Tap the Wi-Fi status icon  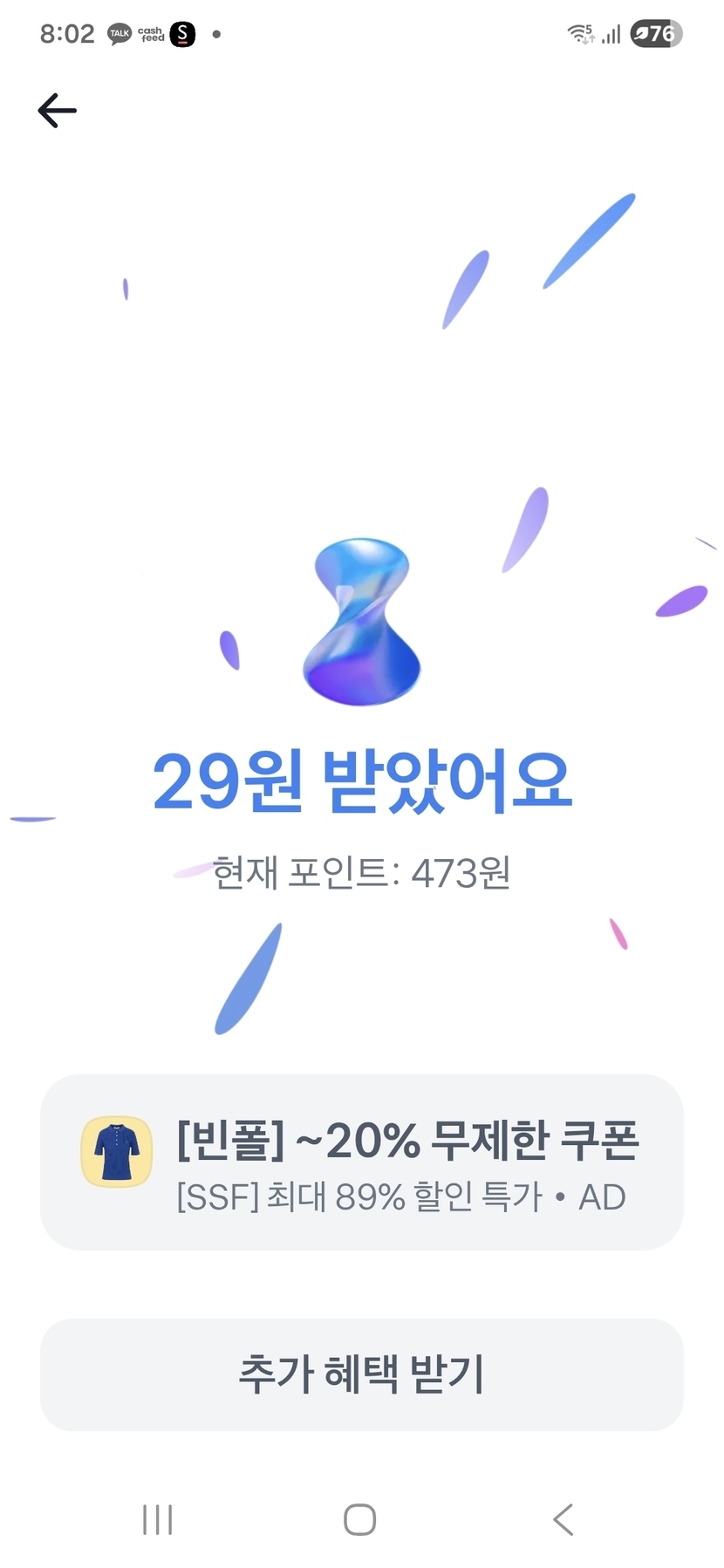[581, 34]
